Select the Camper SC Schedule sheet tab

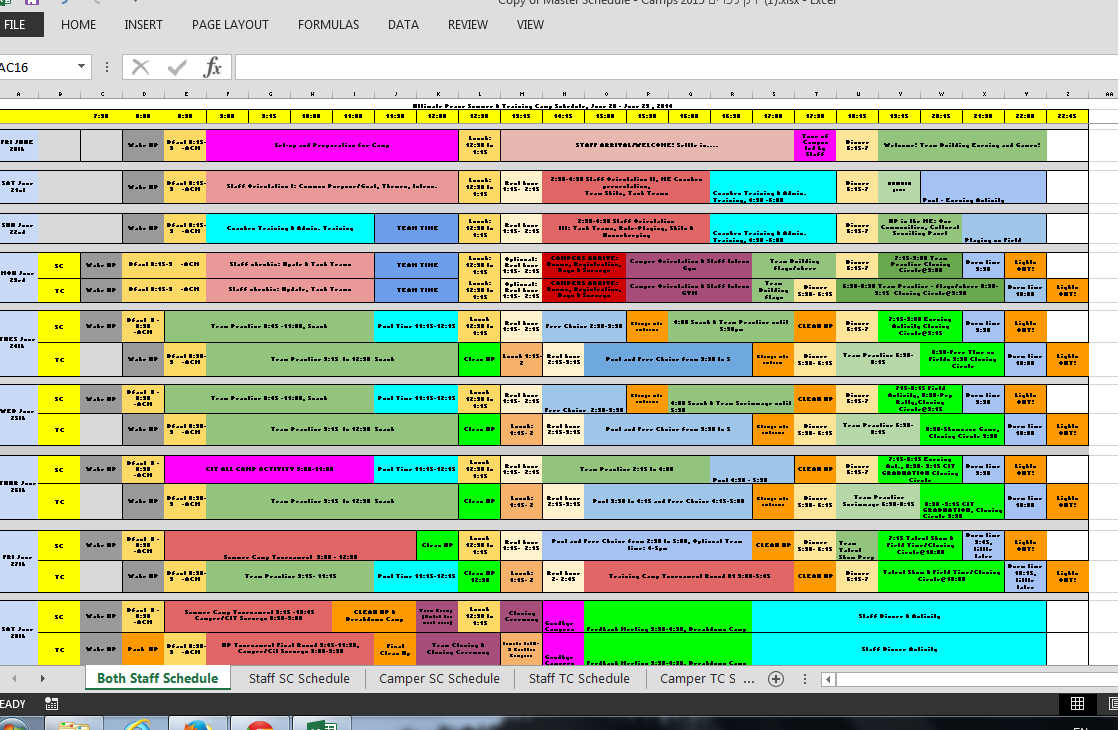point(439,679)
